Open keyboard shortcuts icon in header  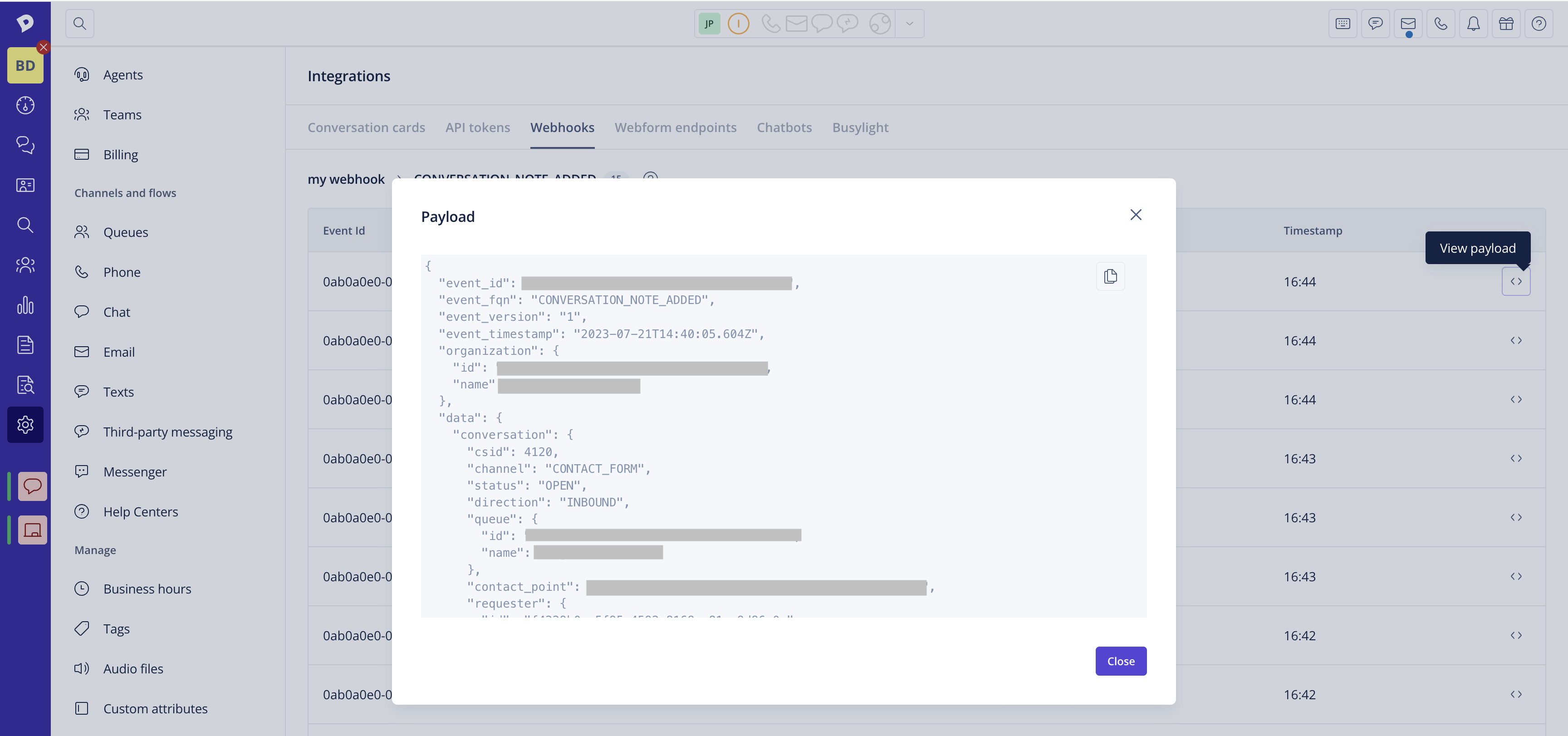(1343, 24)
